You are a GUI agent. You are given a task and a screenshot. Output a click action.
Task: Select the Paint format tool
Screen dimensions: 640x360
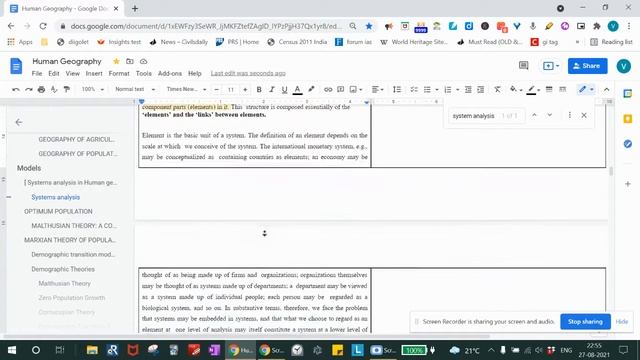point(67,89)
